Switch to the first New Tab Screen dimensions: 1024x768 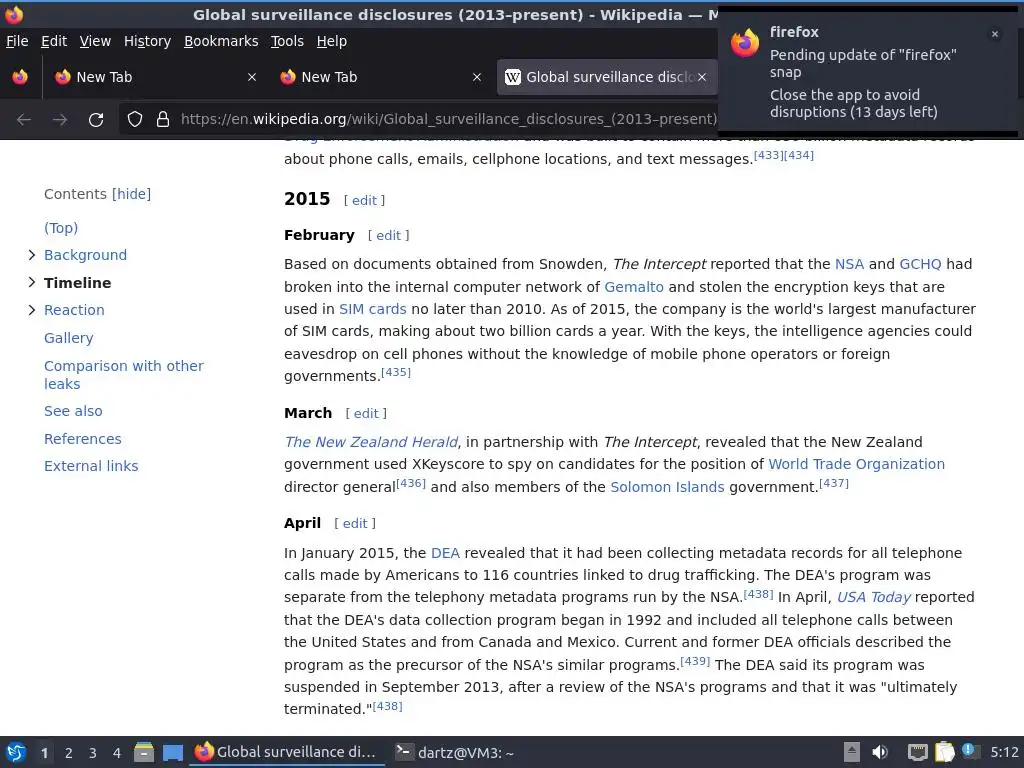point(155,77)
